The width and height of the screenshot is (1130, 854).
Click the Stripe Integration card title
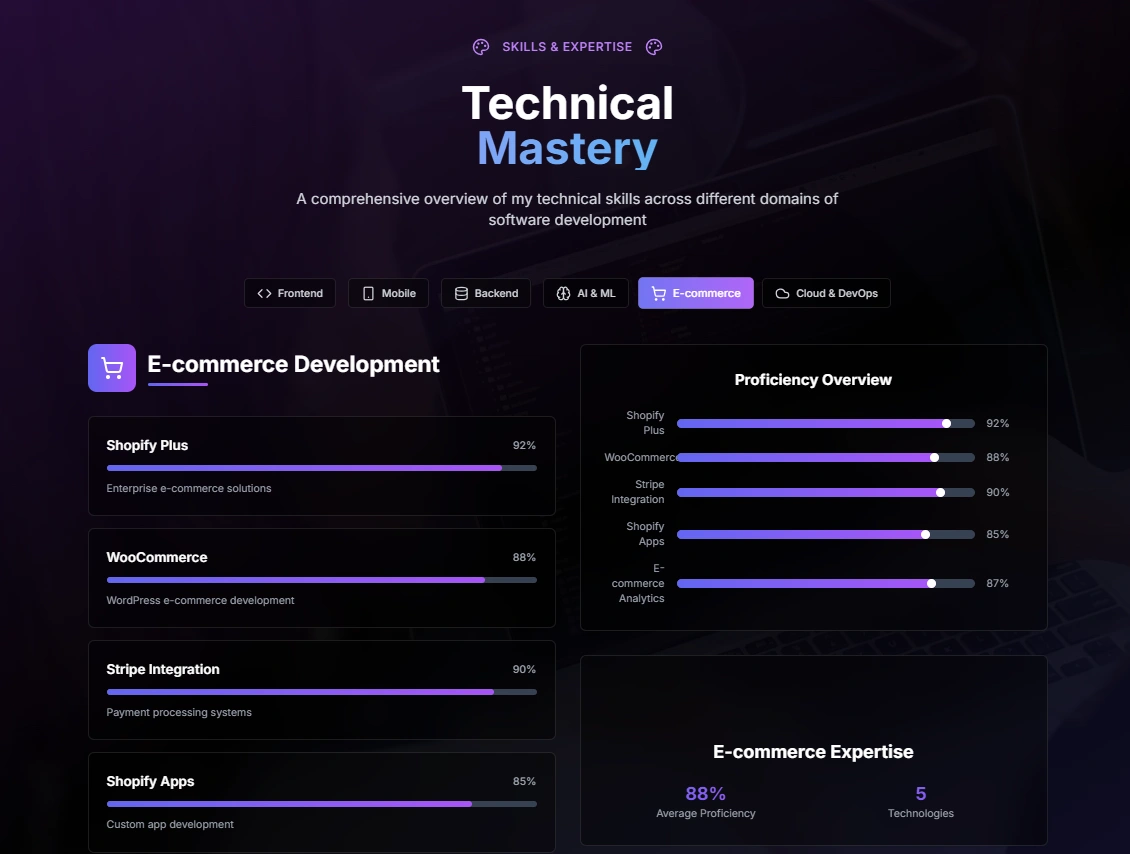click(163, 670)
